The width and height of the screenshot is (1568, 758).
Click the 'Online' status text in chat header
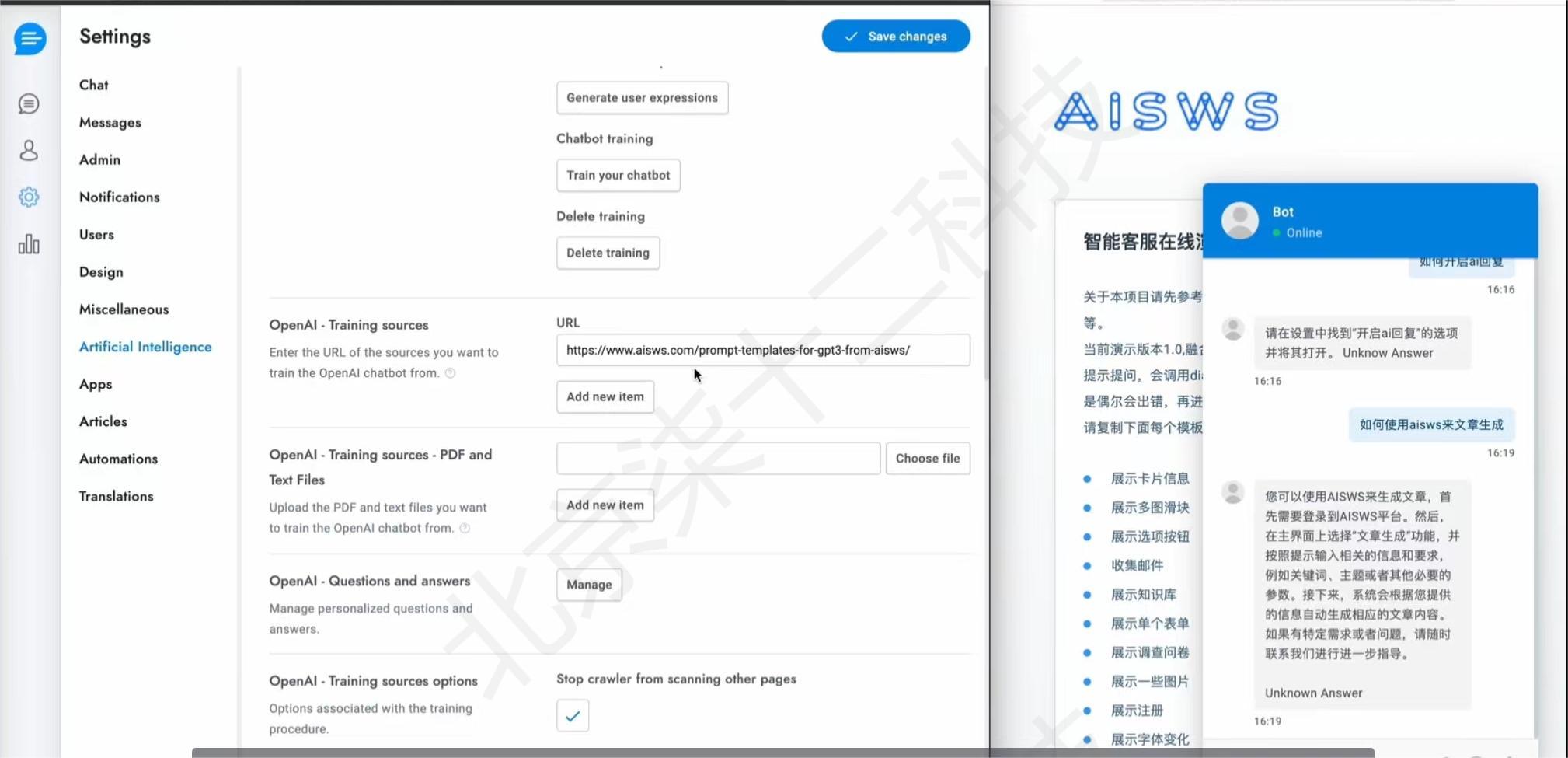1303,232
